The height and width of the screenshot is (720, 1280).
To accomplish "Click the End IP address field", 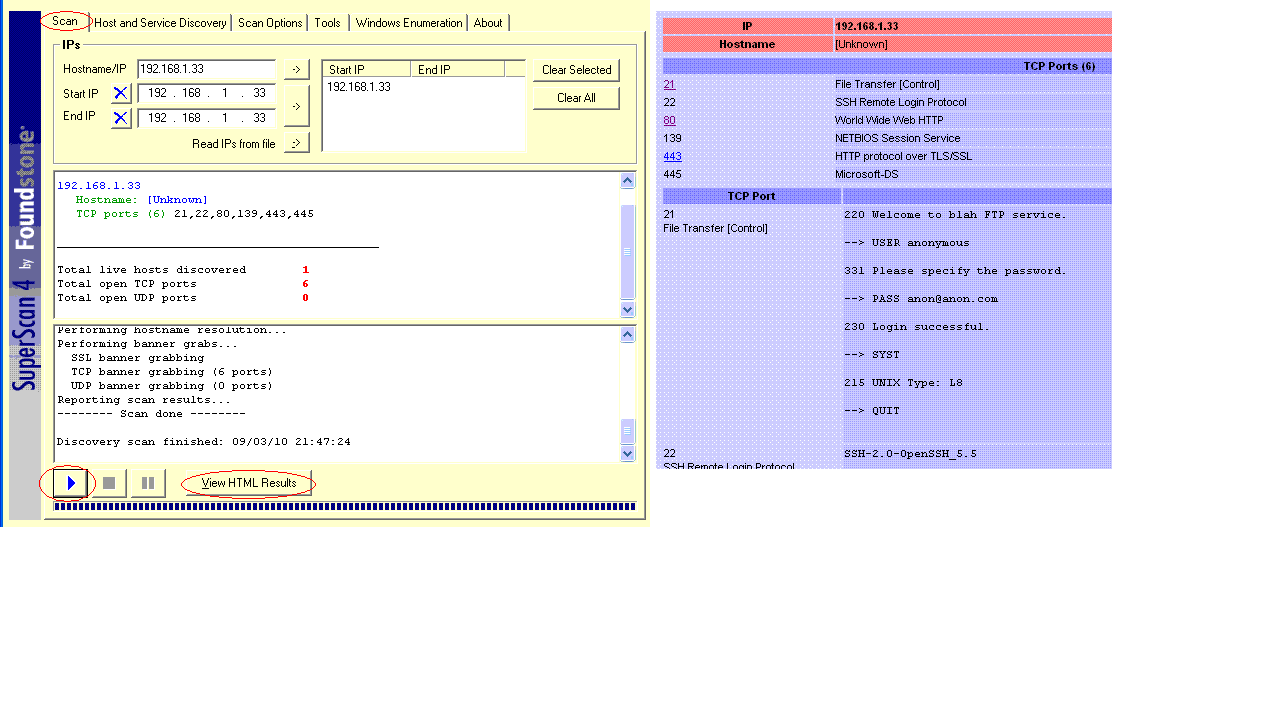I will click(206, 118).
